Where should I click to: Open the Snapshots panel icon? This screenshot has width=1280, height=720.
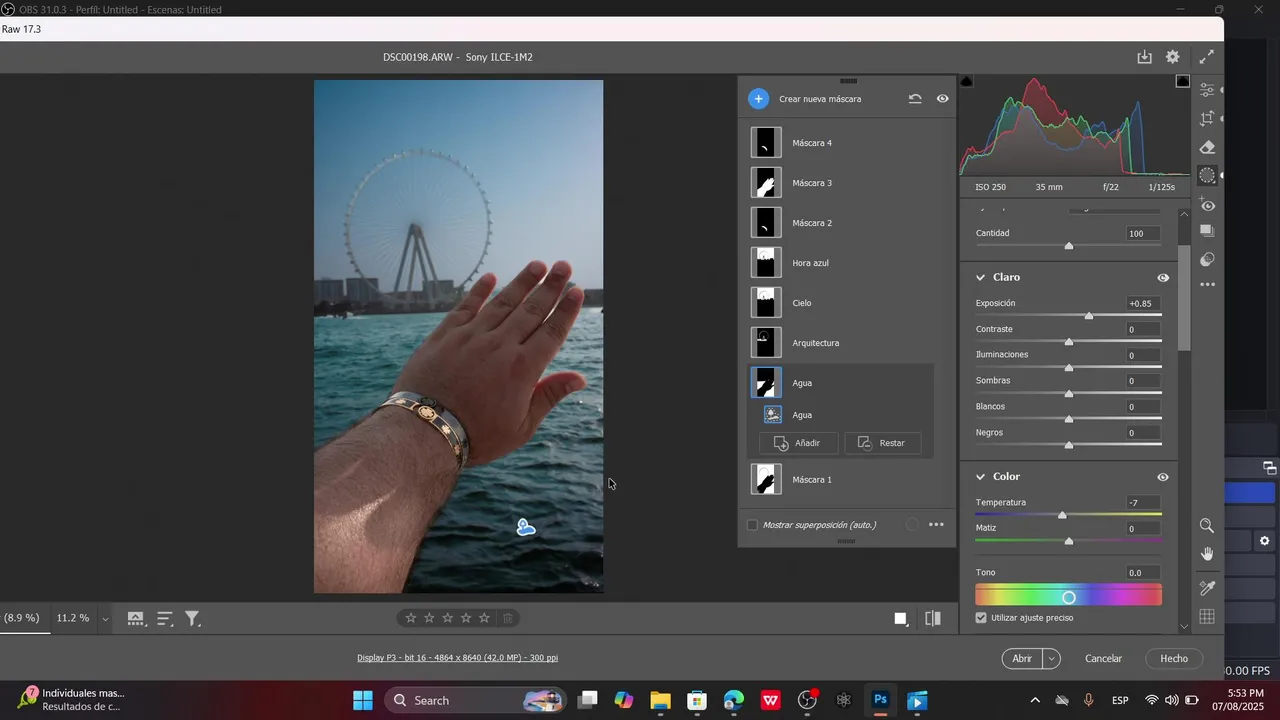tap(1207, 230)
